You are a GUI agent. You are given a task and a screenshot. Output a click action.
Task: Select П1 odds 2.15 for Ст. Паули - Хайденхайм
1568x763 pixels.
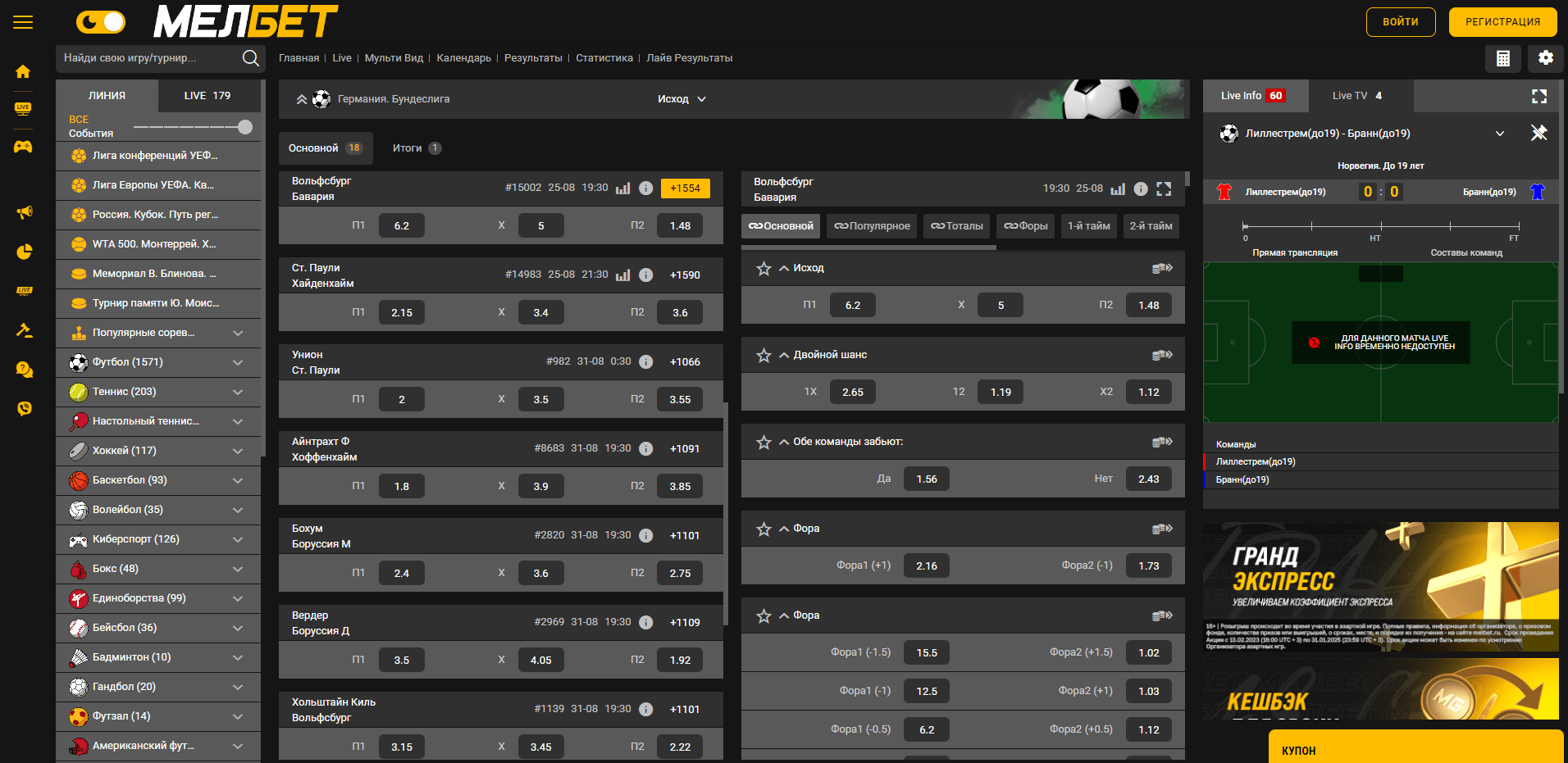coord(402,313)
